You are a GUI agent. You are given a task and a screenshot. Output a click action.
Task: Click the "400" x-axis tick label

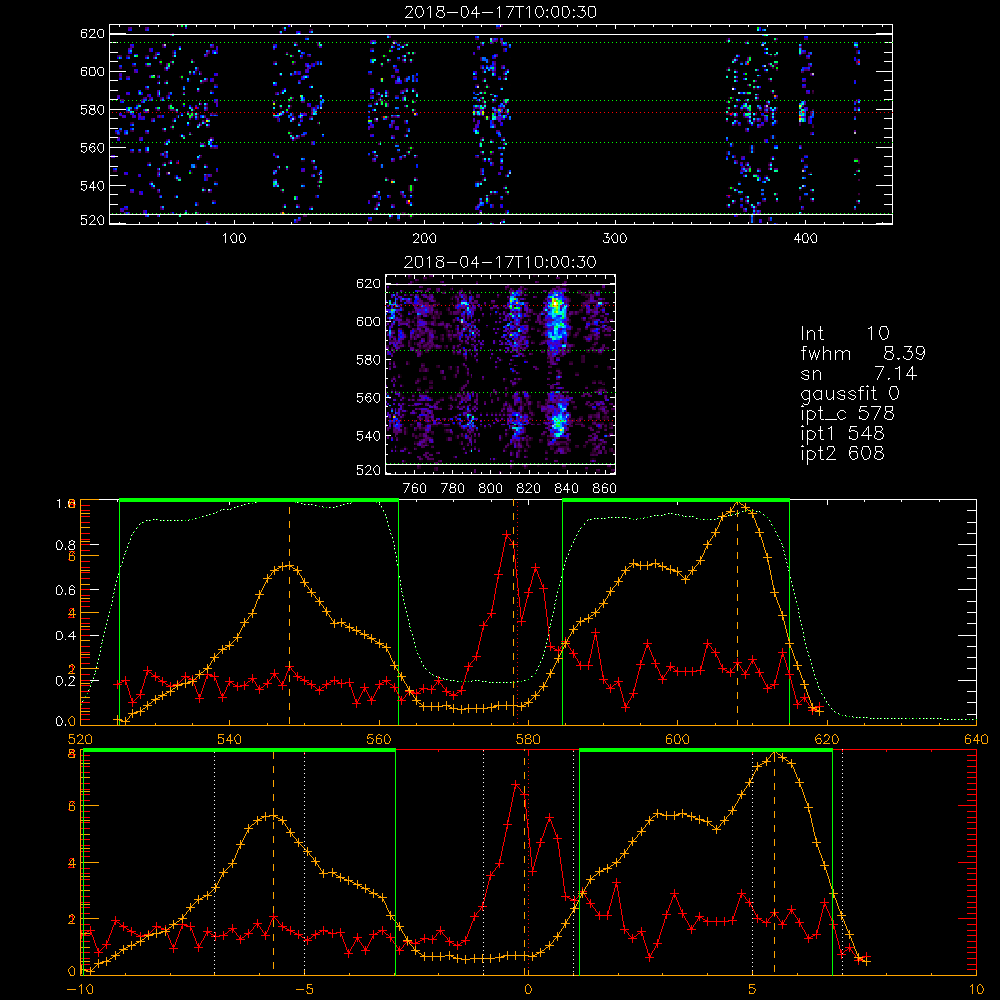[x=805, y=239]
